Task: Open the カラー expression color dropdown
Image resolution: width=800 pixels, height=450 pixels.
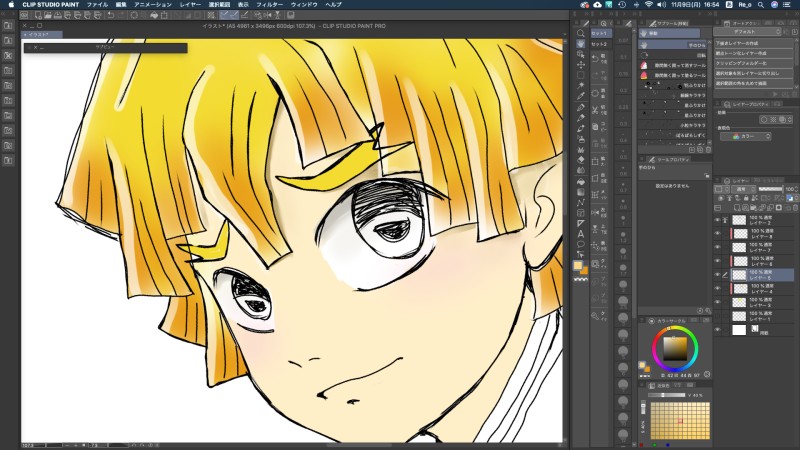Action: (745, 136)
